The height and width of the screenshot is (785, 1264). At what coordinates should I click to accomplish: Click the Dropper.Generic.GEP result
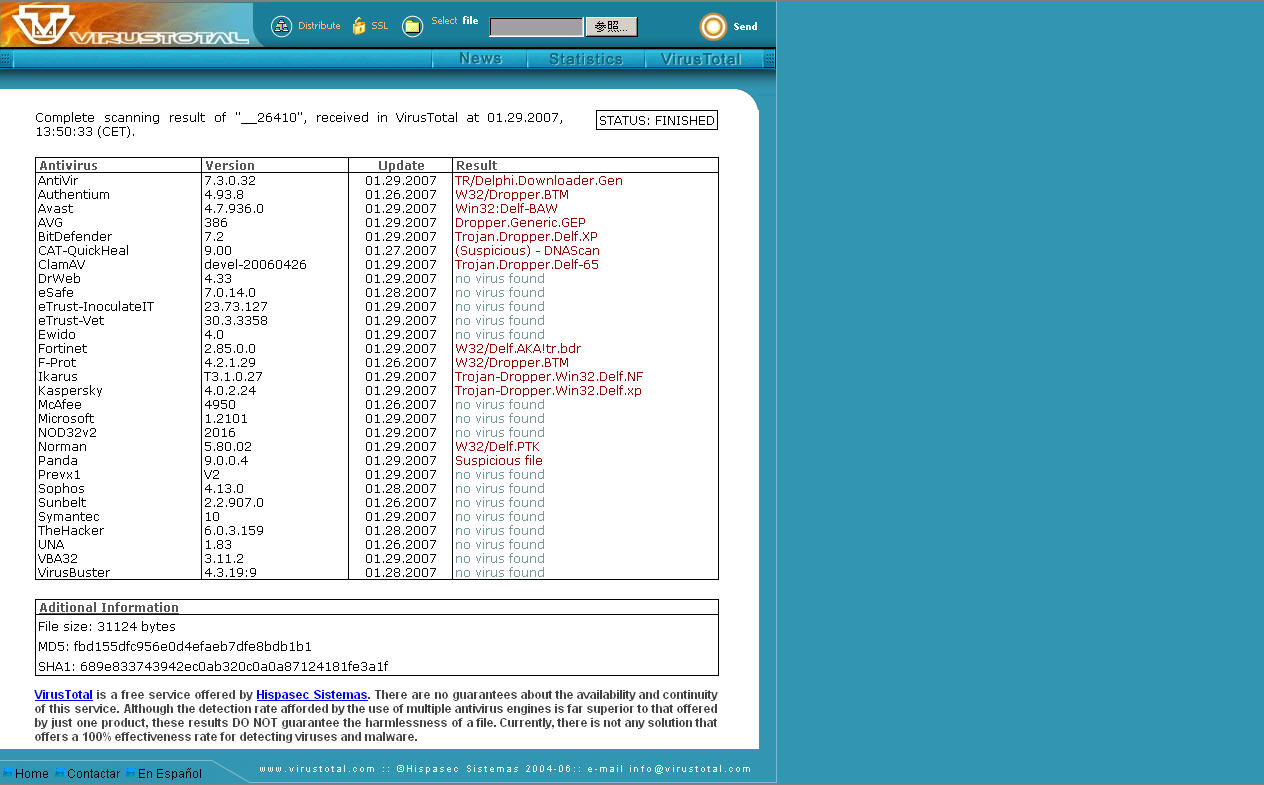pyautogui.click(x=520, y=223)
